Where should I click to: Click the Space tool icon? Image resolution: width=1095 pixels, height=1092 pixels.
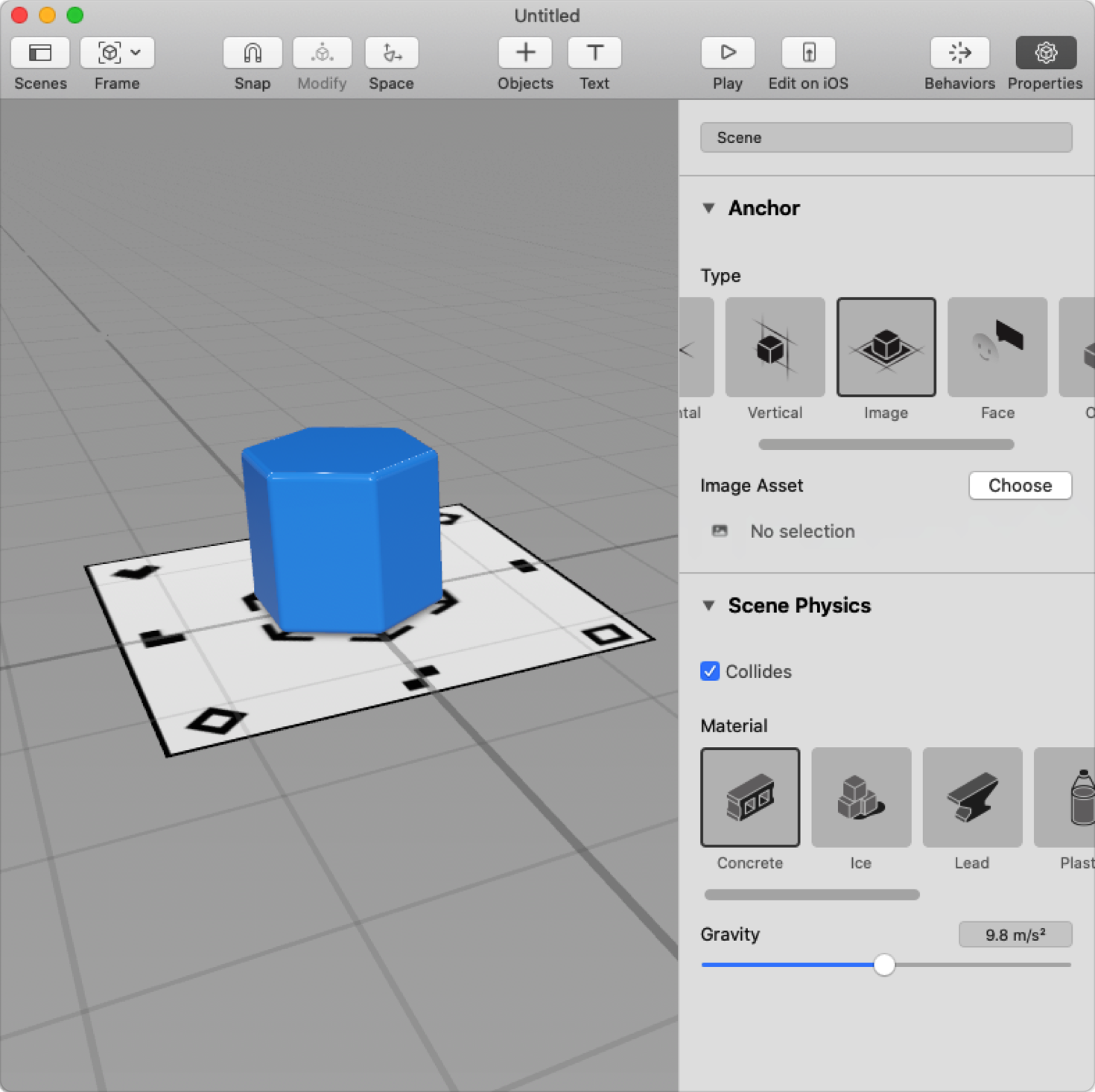[391, 53]
